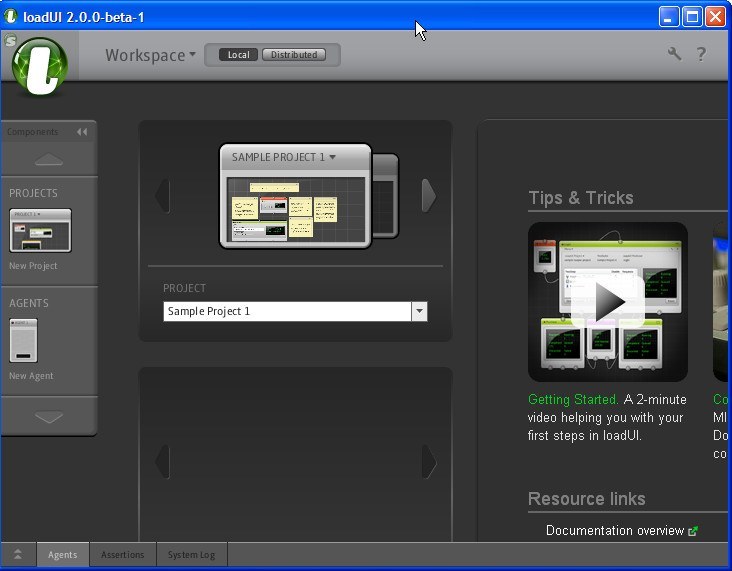Click the PROJECTS section heading
732x571 pixels.
click(33, 193)
